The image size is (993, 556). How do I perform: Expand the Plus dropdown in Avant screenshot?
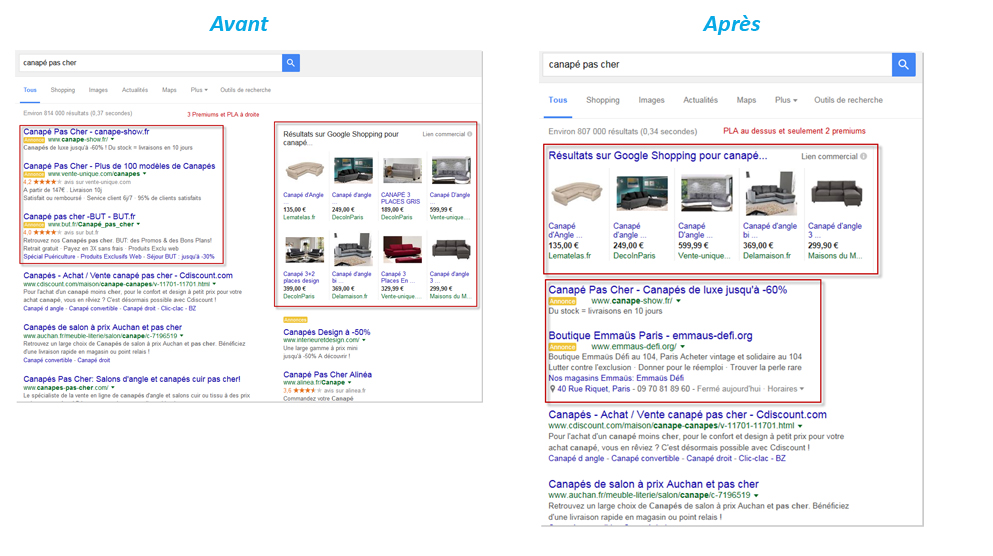[199, 90]
